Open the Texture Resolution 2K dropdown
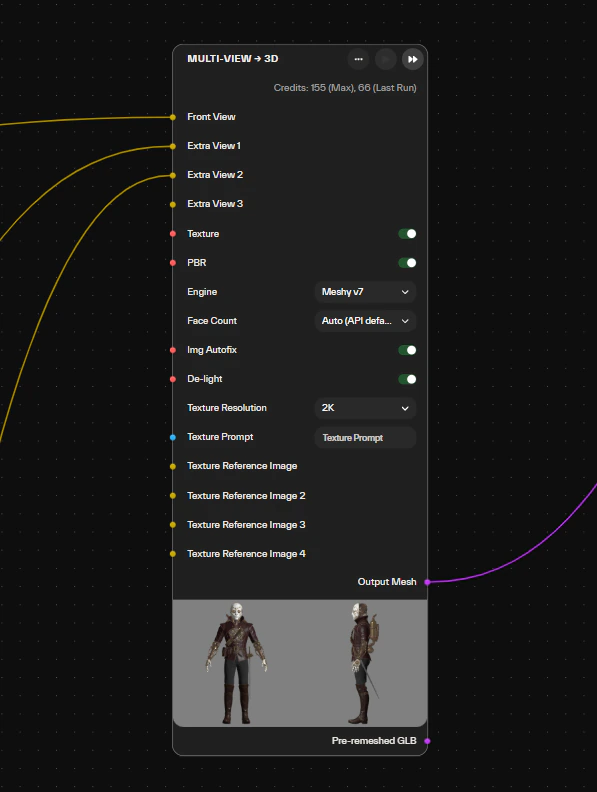Screen dimensions: 597x792 tap(365, 408)
